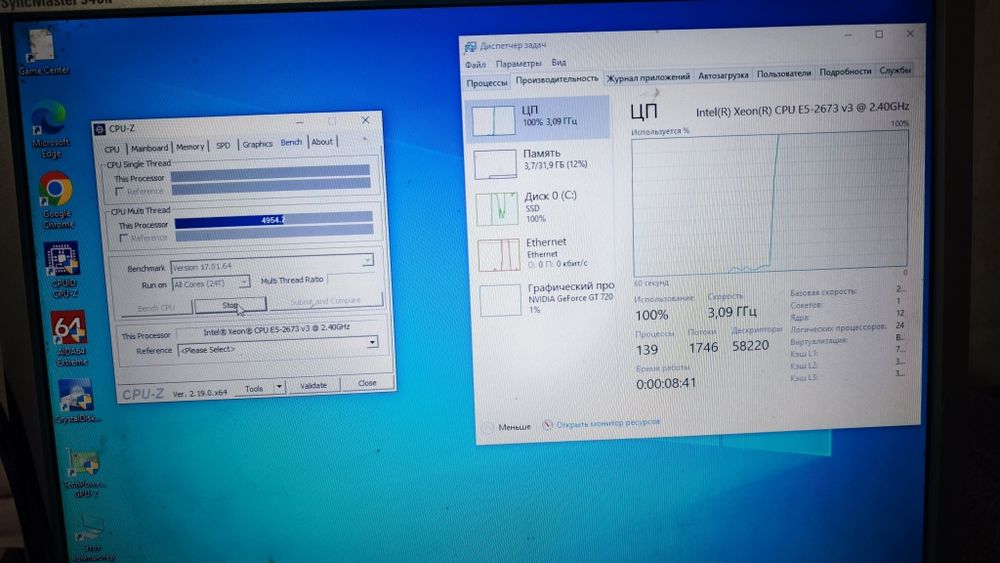Select Диск 0 (C:) graph thumbnail
This screenshot has height=563, width=1000.
coord(497,208)
